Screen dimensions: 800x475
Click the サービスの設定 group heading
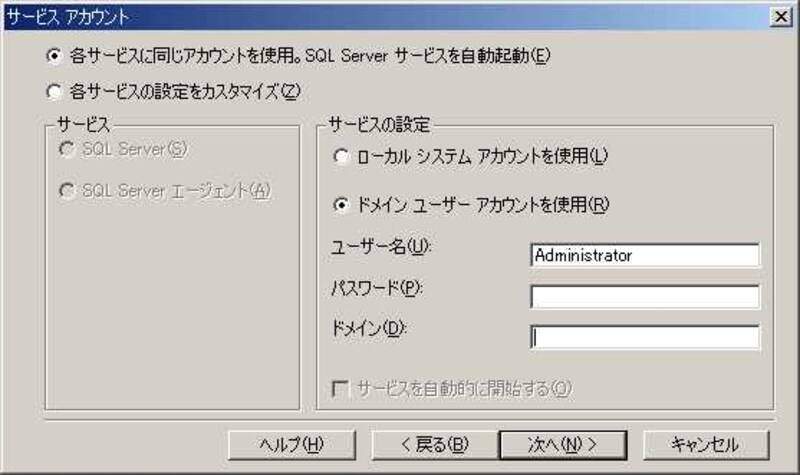(380, 124)
